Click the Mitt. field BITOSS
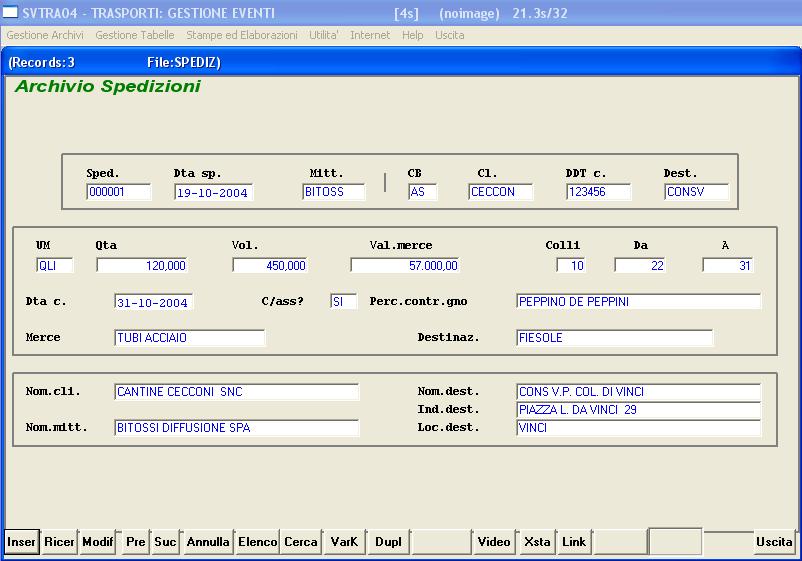Screen dimensions: 802x561 pyautogui.click(x=333, y=192)
